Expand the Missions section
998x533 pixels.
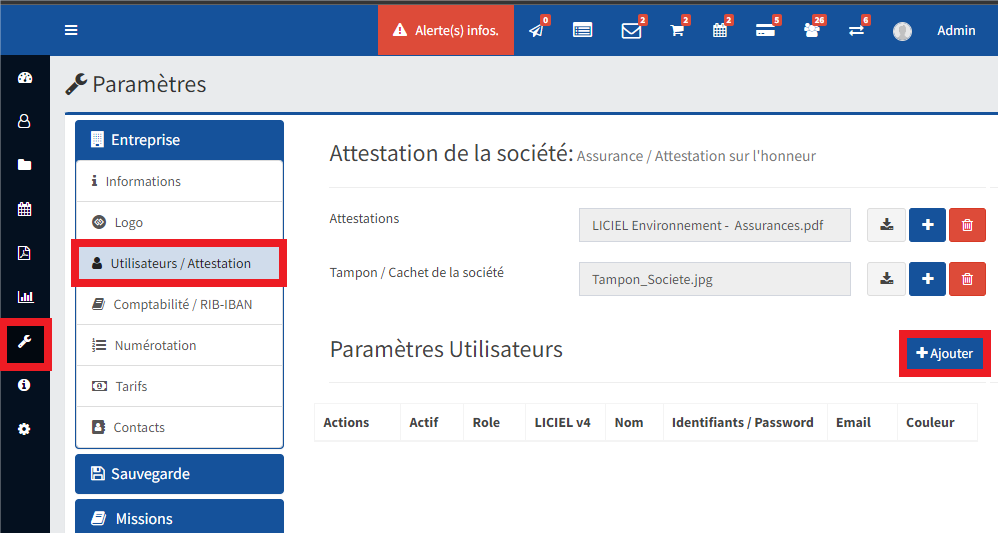[179, 518]
